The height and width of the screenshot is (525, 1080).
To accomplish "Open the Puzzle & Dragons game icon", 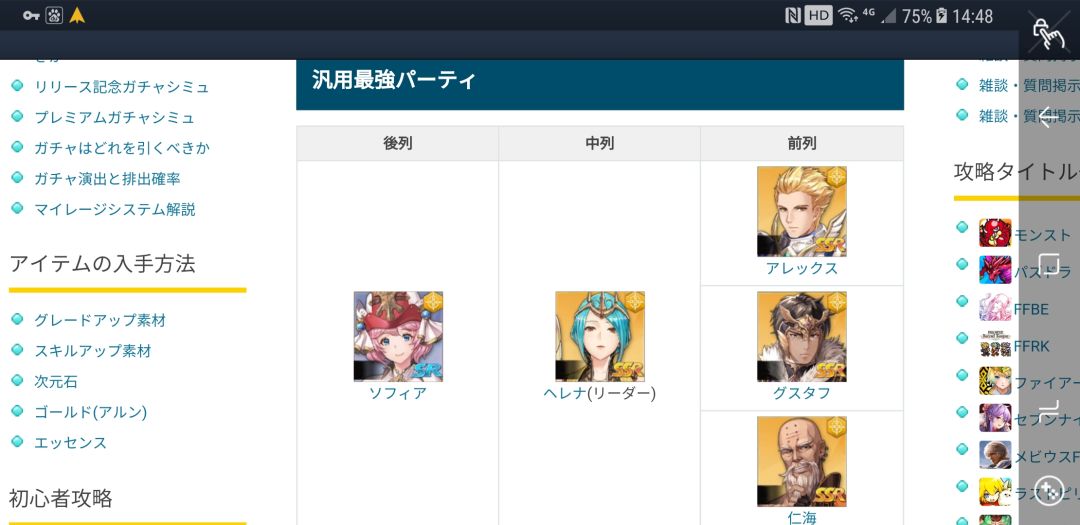I will (995, 269).
